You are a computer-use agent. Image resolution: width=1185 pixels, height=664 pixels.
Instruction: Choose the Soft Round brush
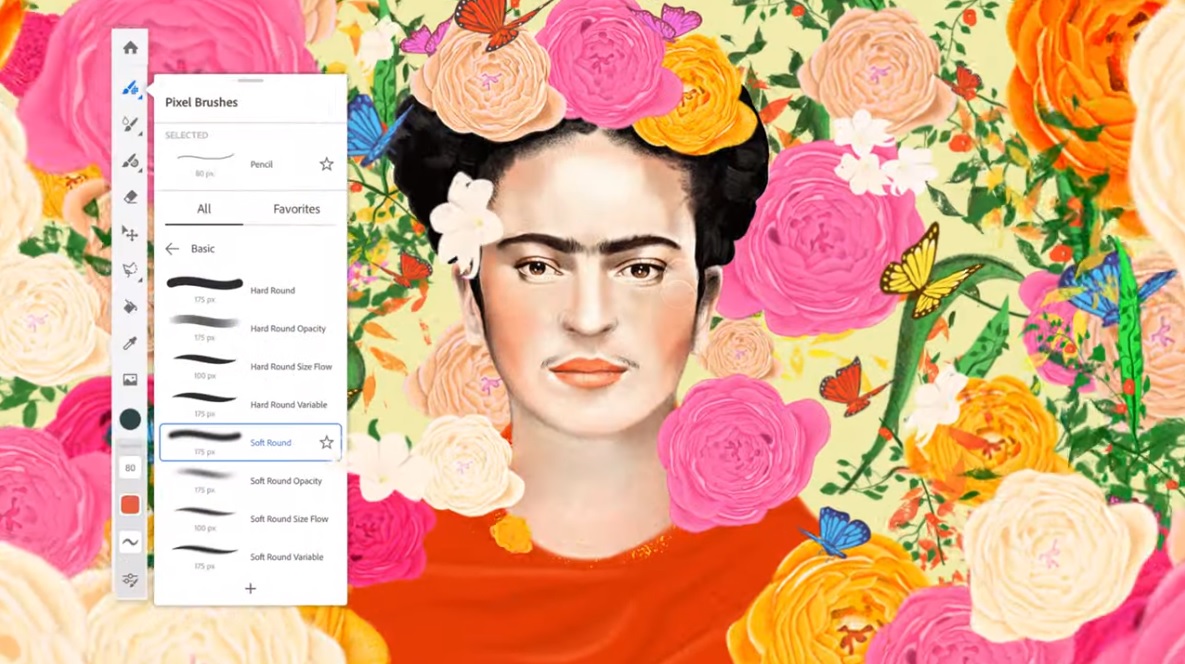point(250,443)
